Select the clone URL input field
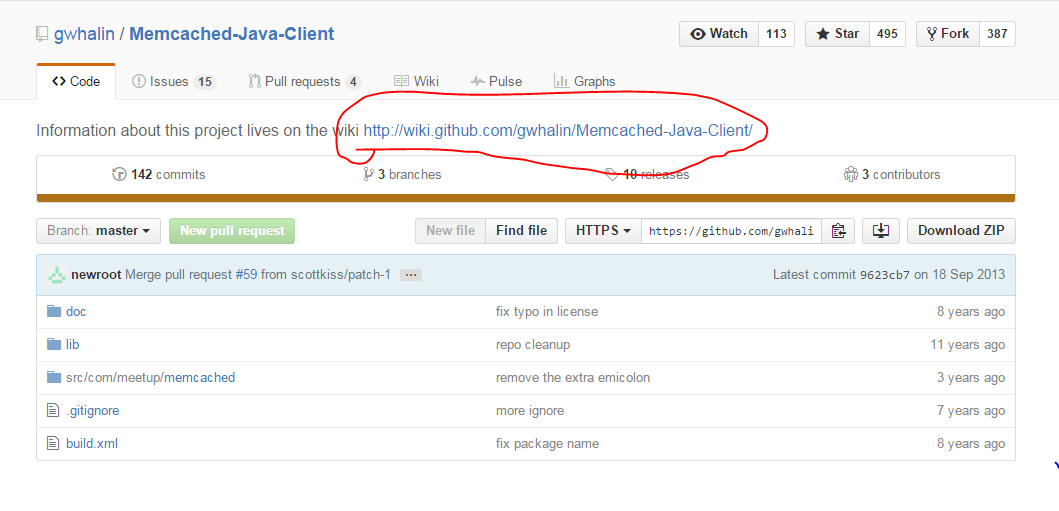This screenshot has width=1059, height=511. click(x=731, y=231)
